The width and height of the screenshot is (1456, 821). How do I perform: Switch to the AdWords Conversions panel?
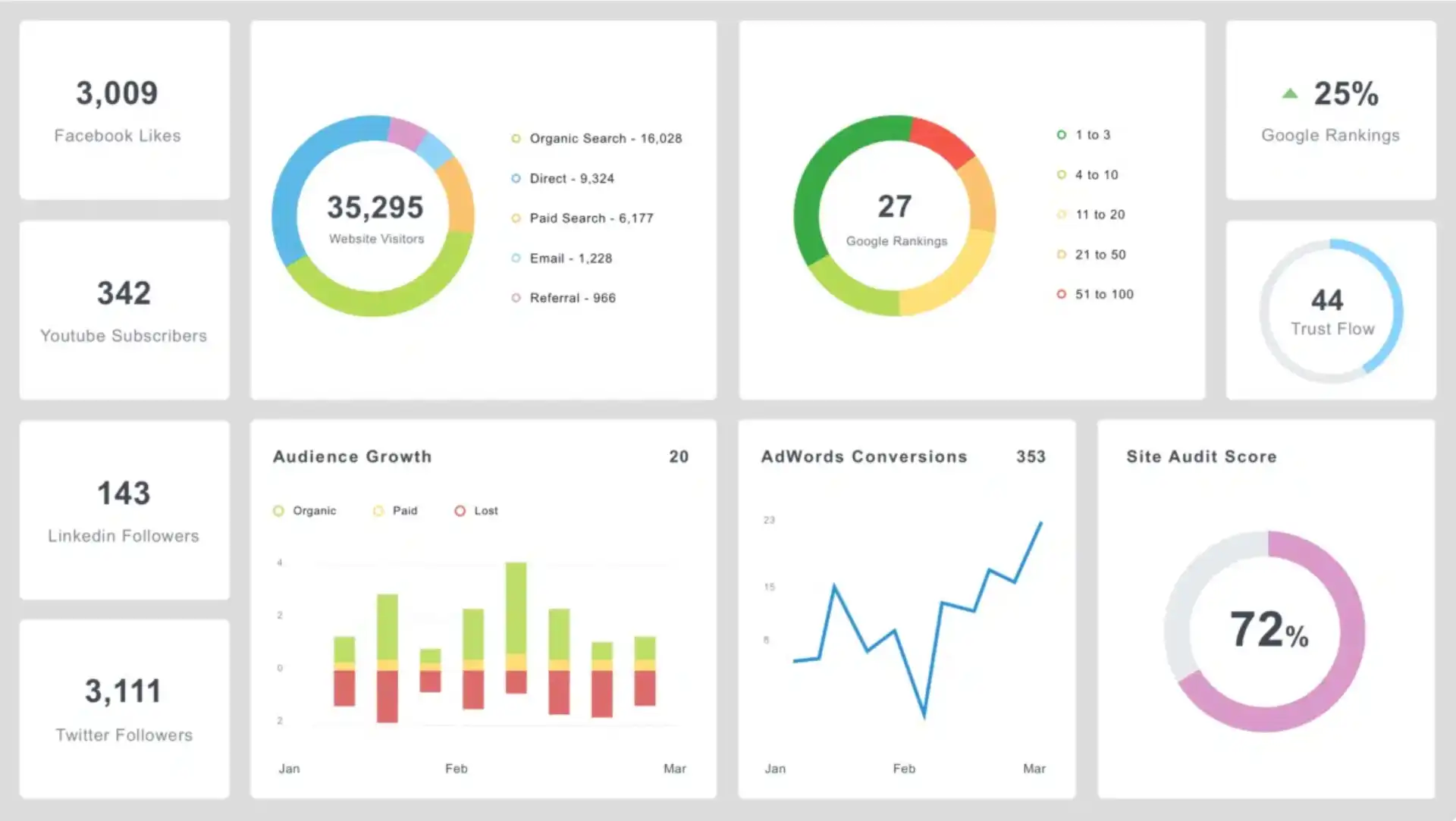pyautogui.click(x=864, y=456)
